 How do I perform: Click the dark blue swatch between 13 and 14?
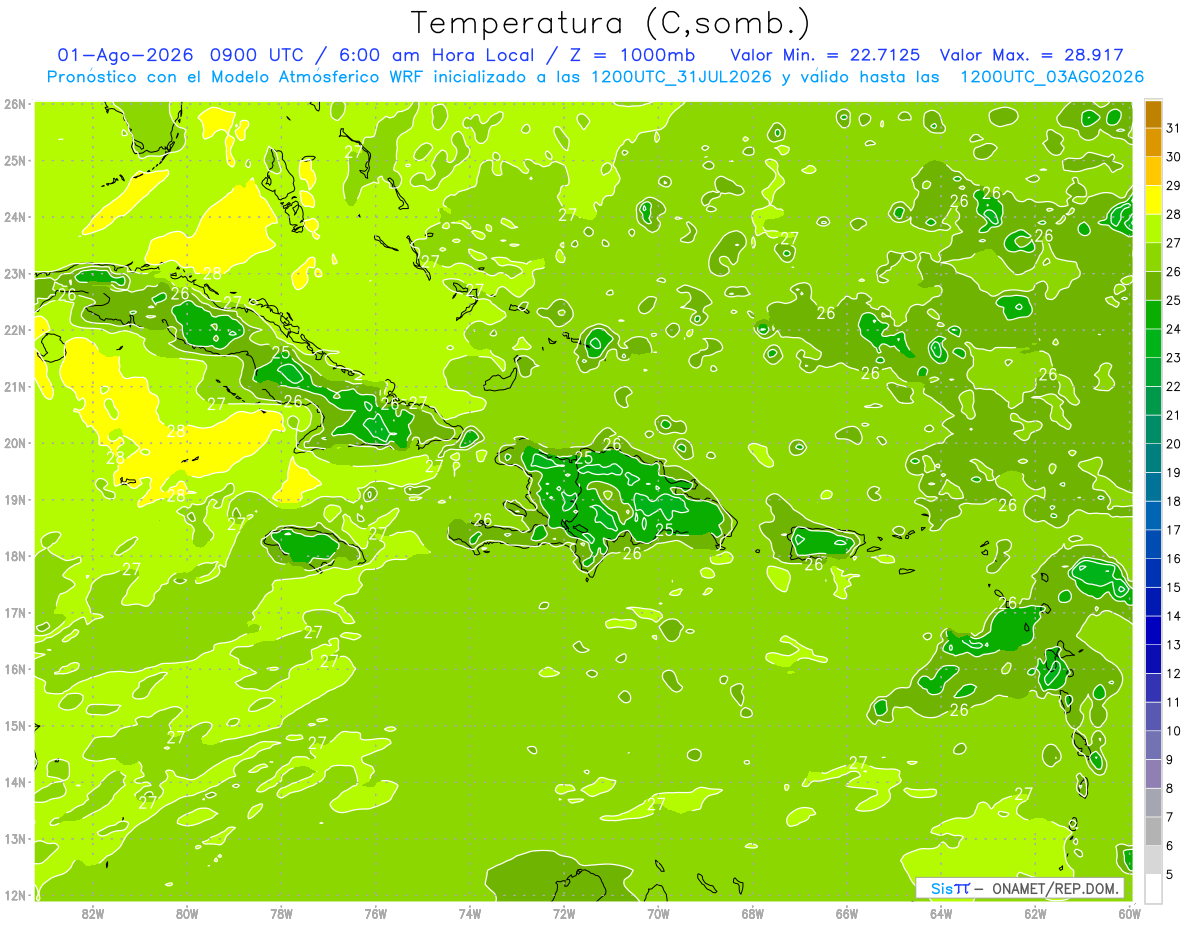click(1153, 630)
